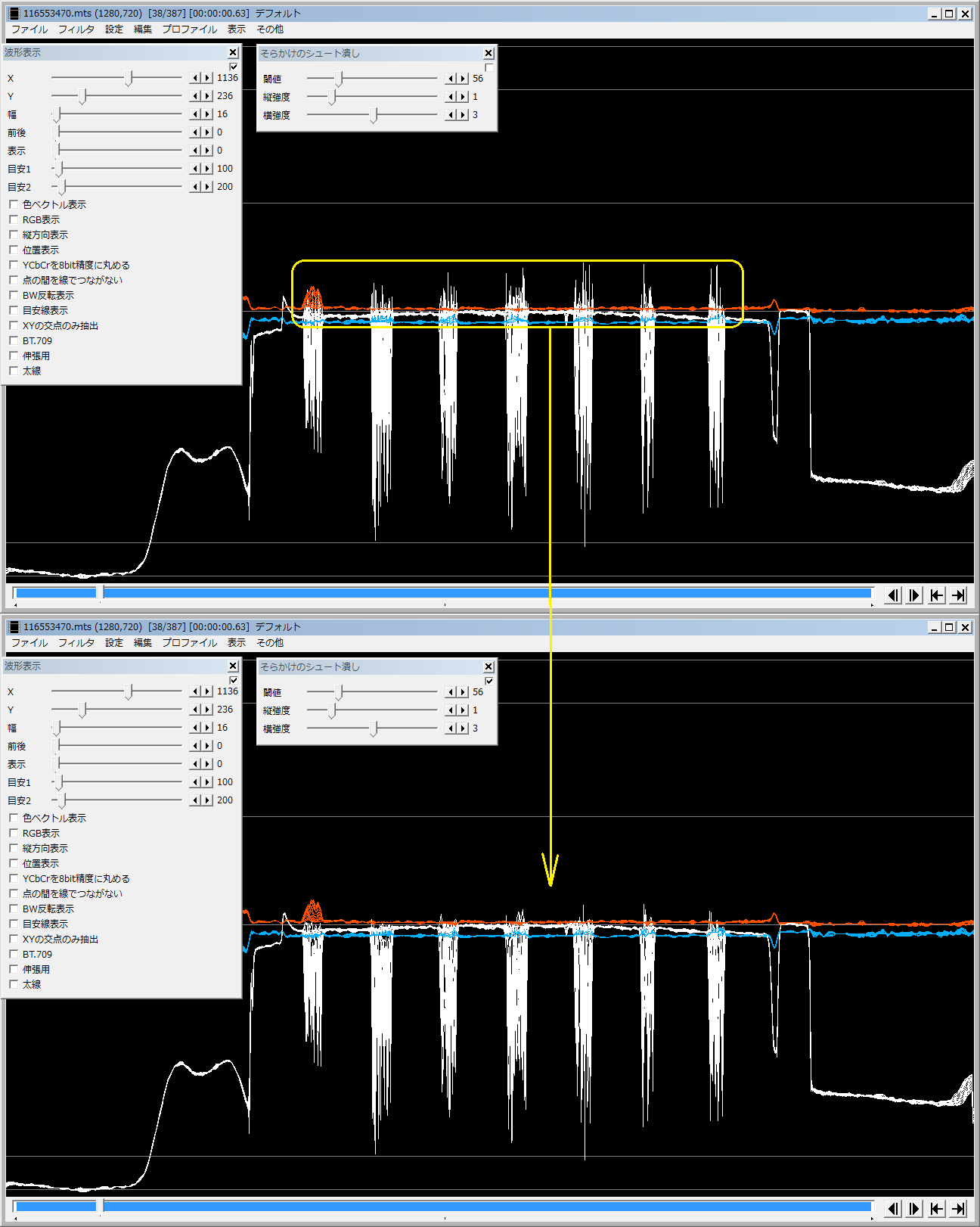Decrease the 閾値 value in upper filter panel
The width and height of the screenshot is (980, 1227).
pos(451,79)
